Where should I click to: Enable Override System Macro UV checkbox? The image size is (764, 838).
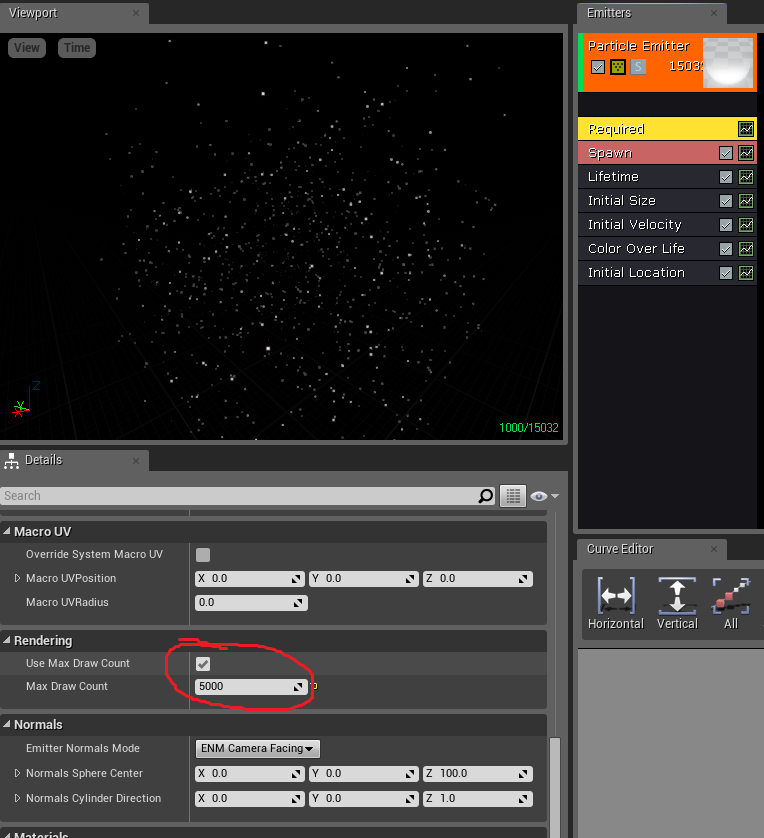tap(203, 555)
